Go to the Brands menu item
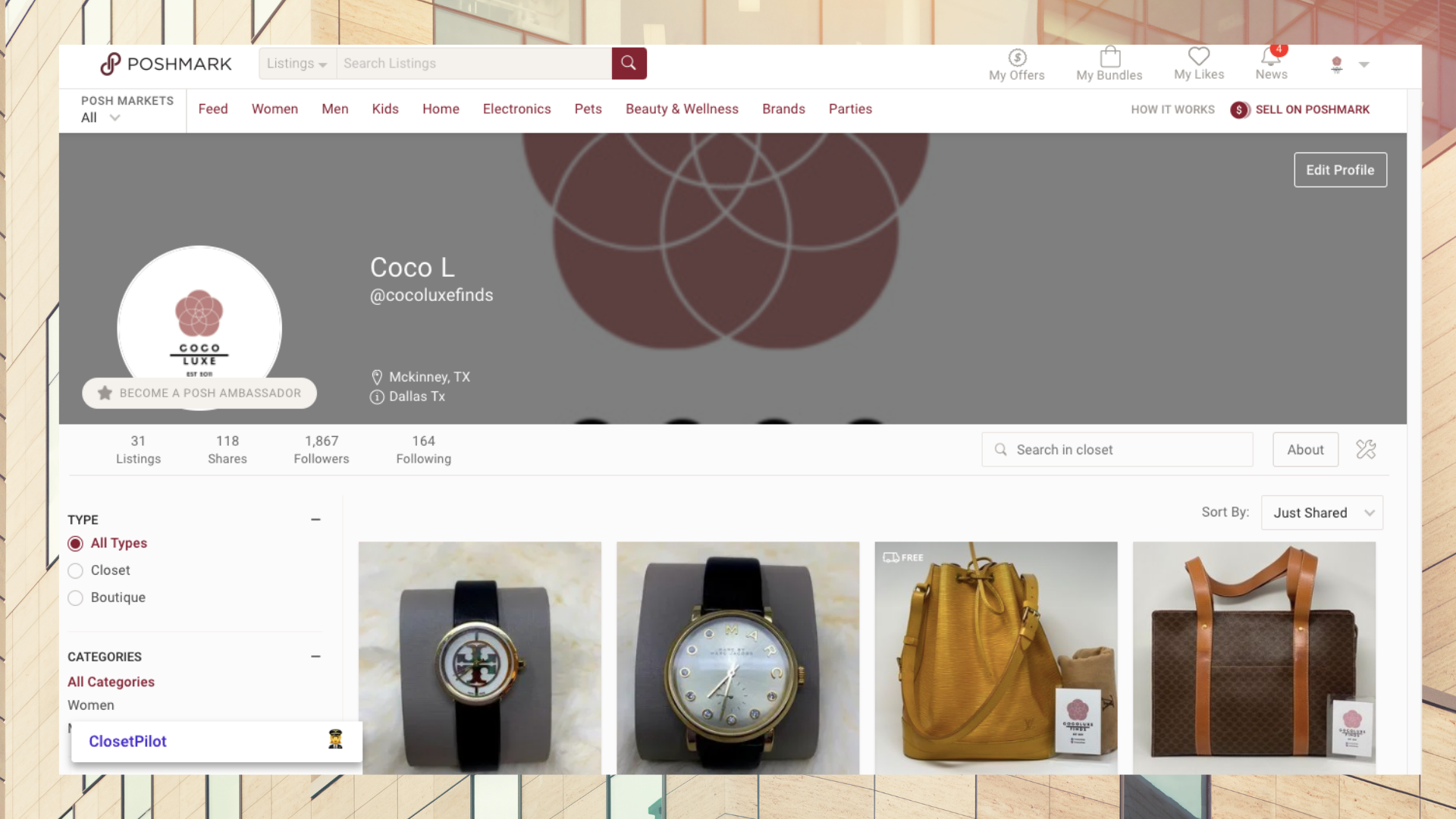Image resolution: width=1456 pixels, height=819 pixels. (x=783, y=109)
